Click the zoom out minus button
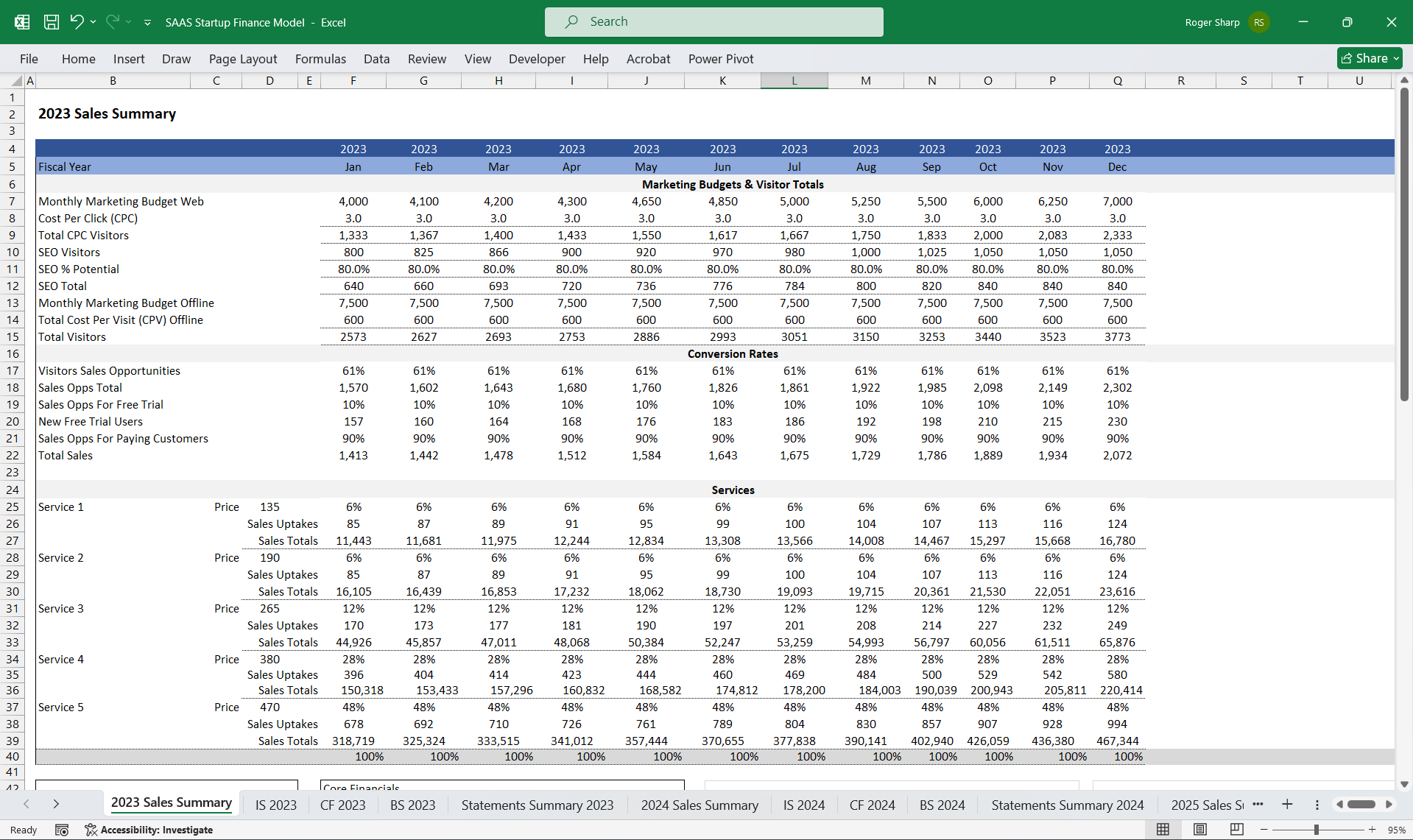1413x840 pixels. [x=1264, y=830]
